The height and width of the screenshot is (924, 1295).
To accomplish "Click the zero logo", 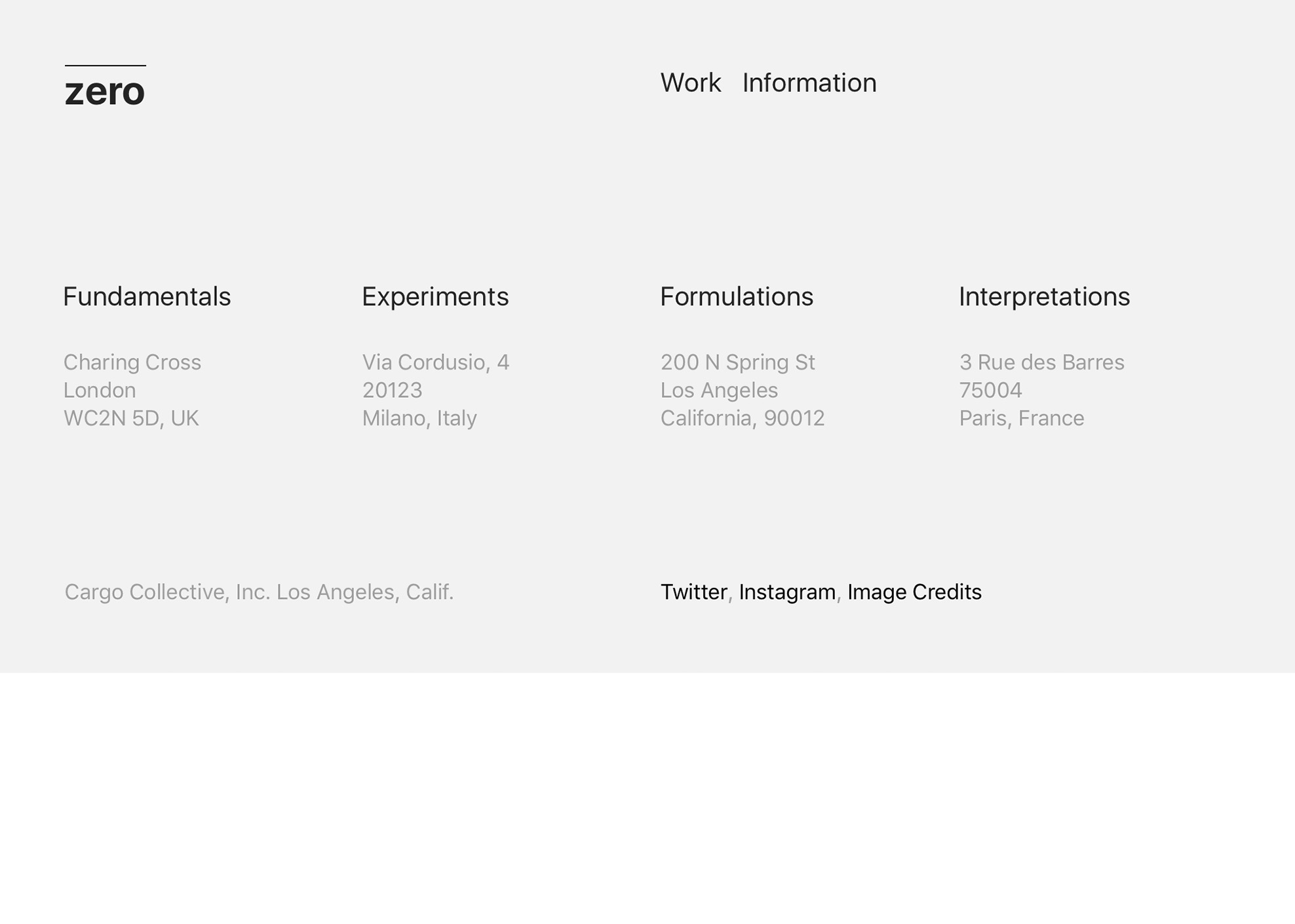I will tap(105, 91).
